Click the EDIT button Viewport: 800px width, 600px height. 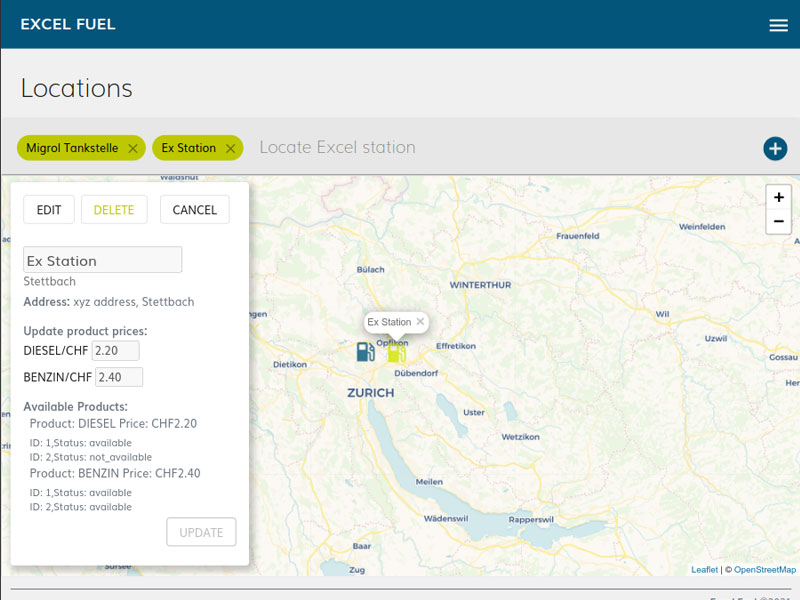pyautogui.click(x=49, y=210)
